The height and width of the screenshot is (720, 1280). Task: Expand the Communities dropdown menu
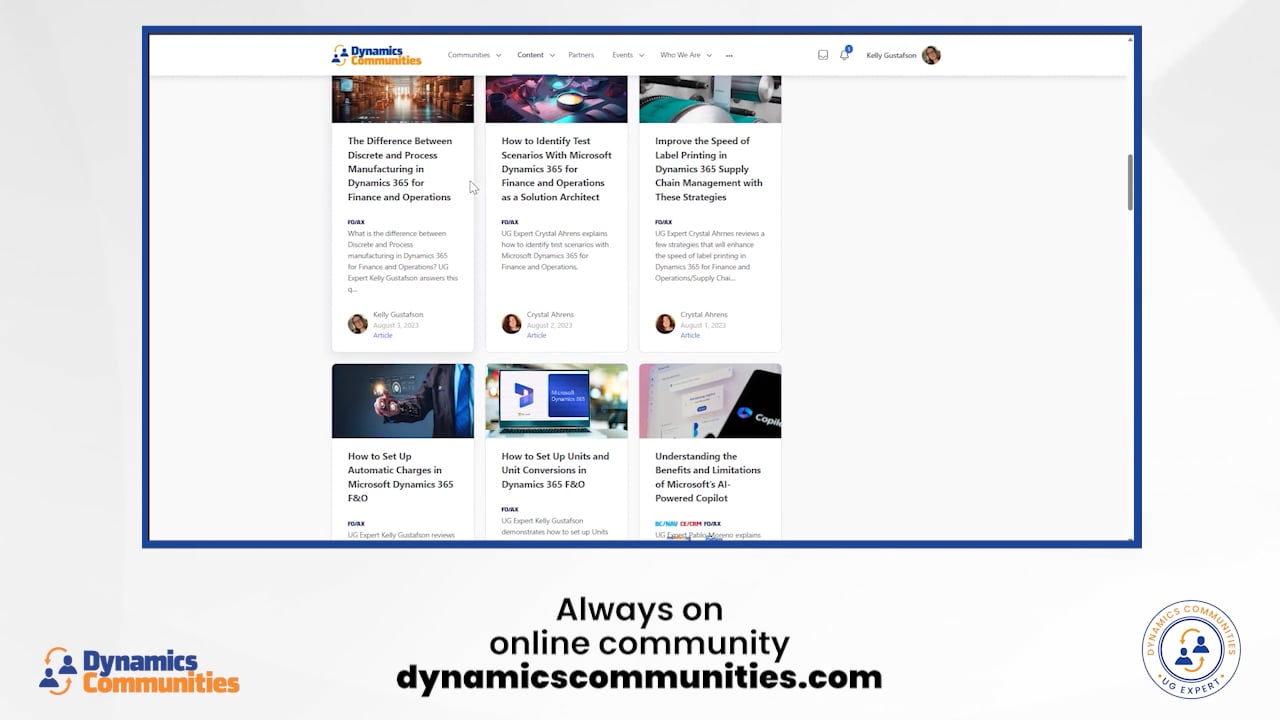click(x=468, y=55)
